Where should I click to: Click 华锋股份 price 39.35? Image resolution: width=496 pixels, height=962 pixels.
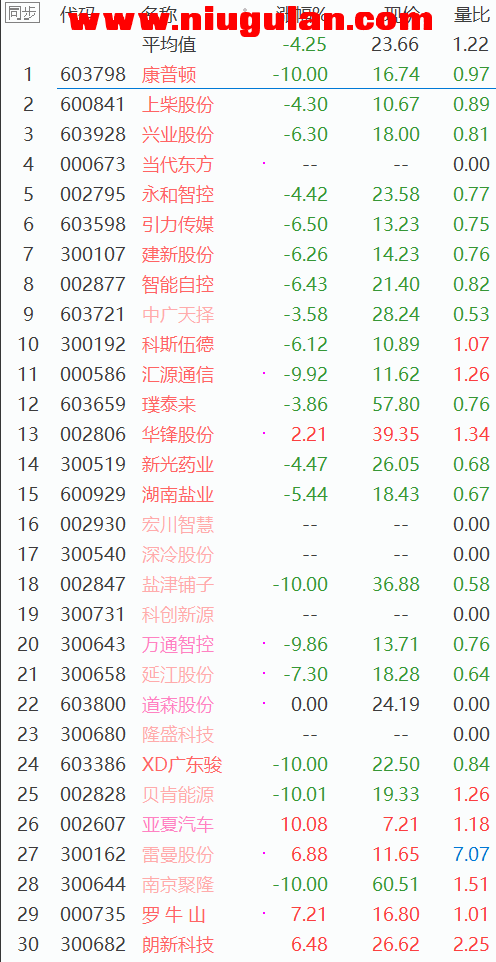pyautogui.click(x=396, y=435)
